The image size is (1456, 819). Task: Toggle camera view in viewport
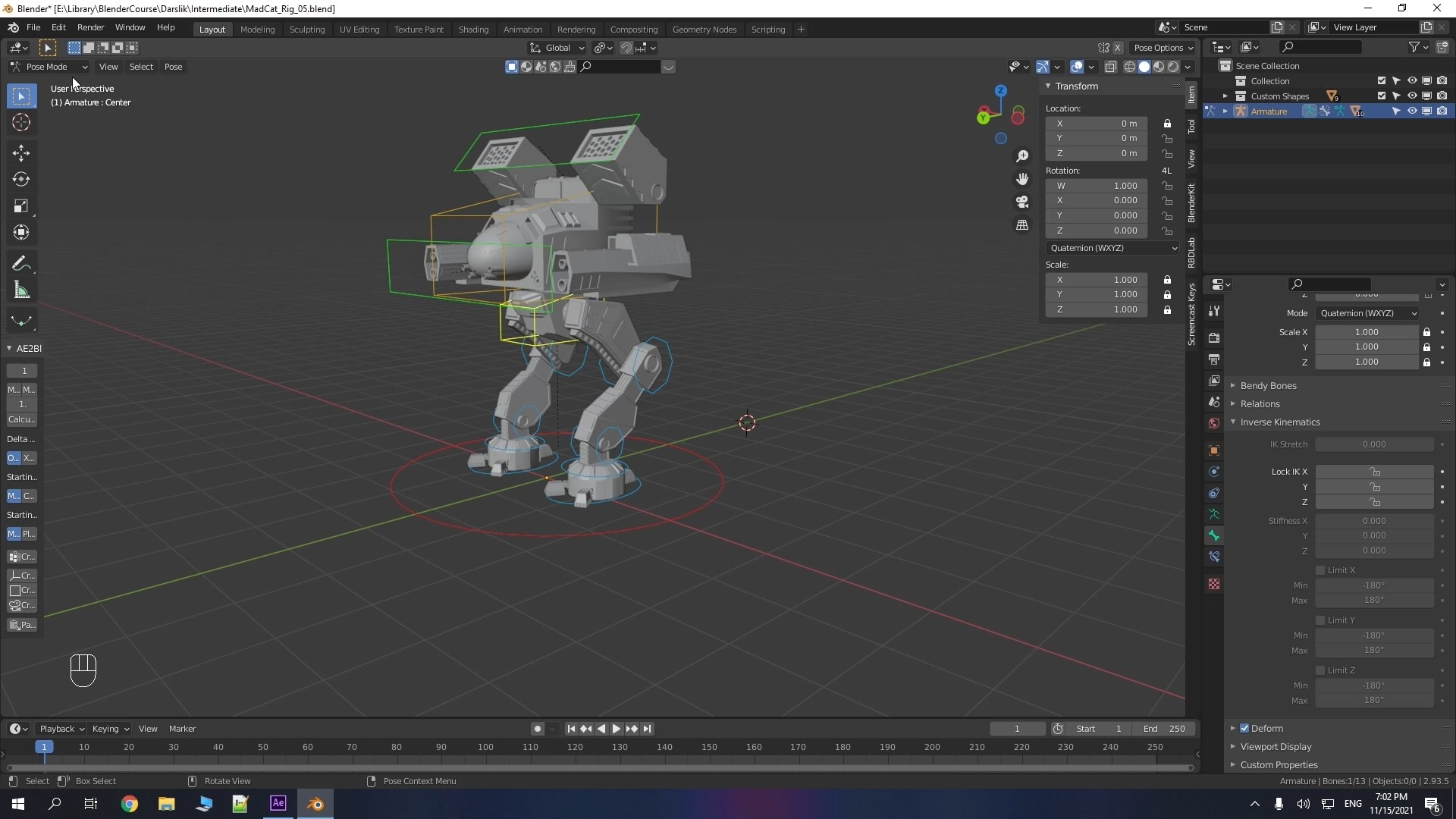(1022, 202)
